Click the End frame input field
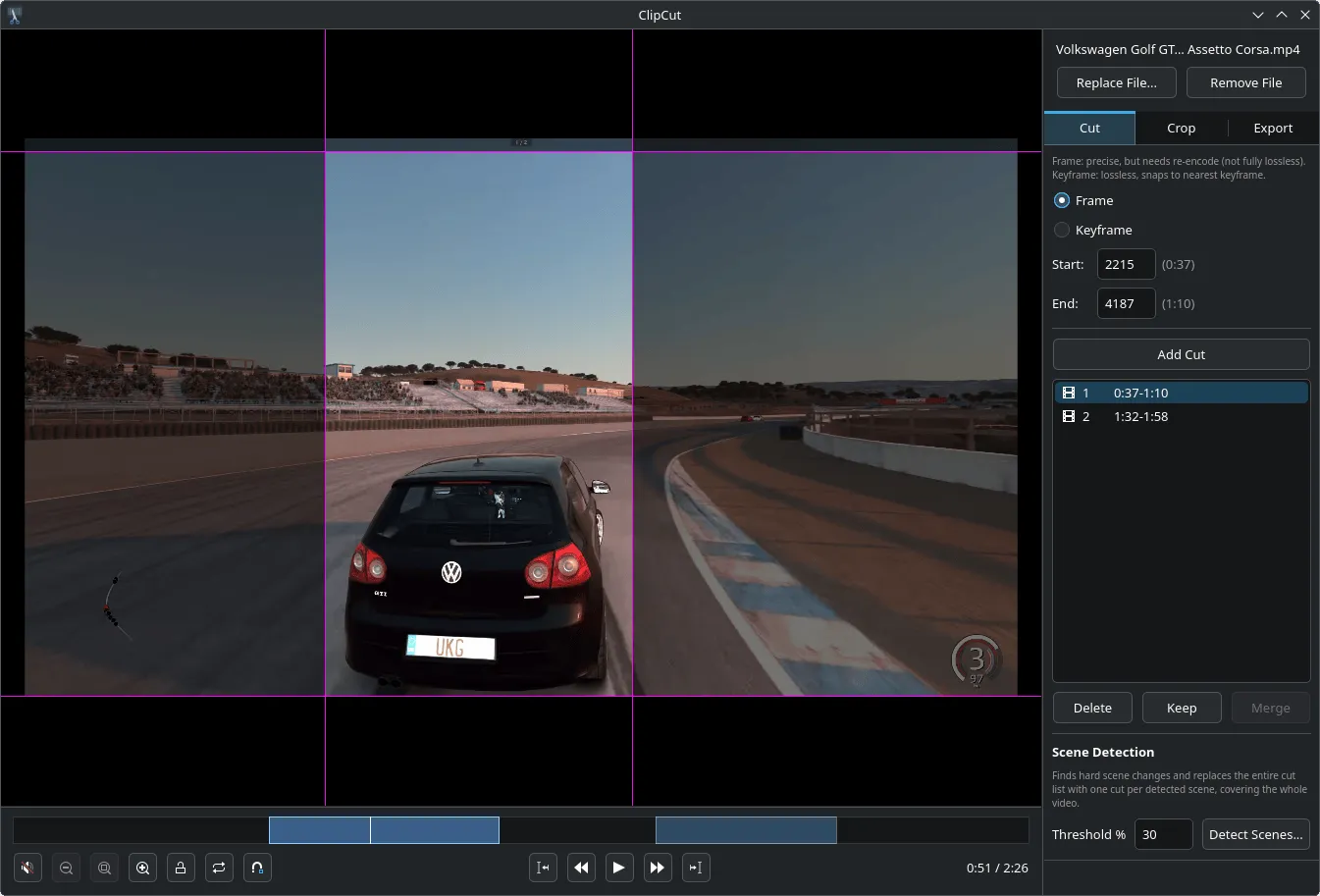1320x896 pixels. pyautogui.click(x=1126, y=303)
